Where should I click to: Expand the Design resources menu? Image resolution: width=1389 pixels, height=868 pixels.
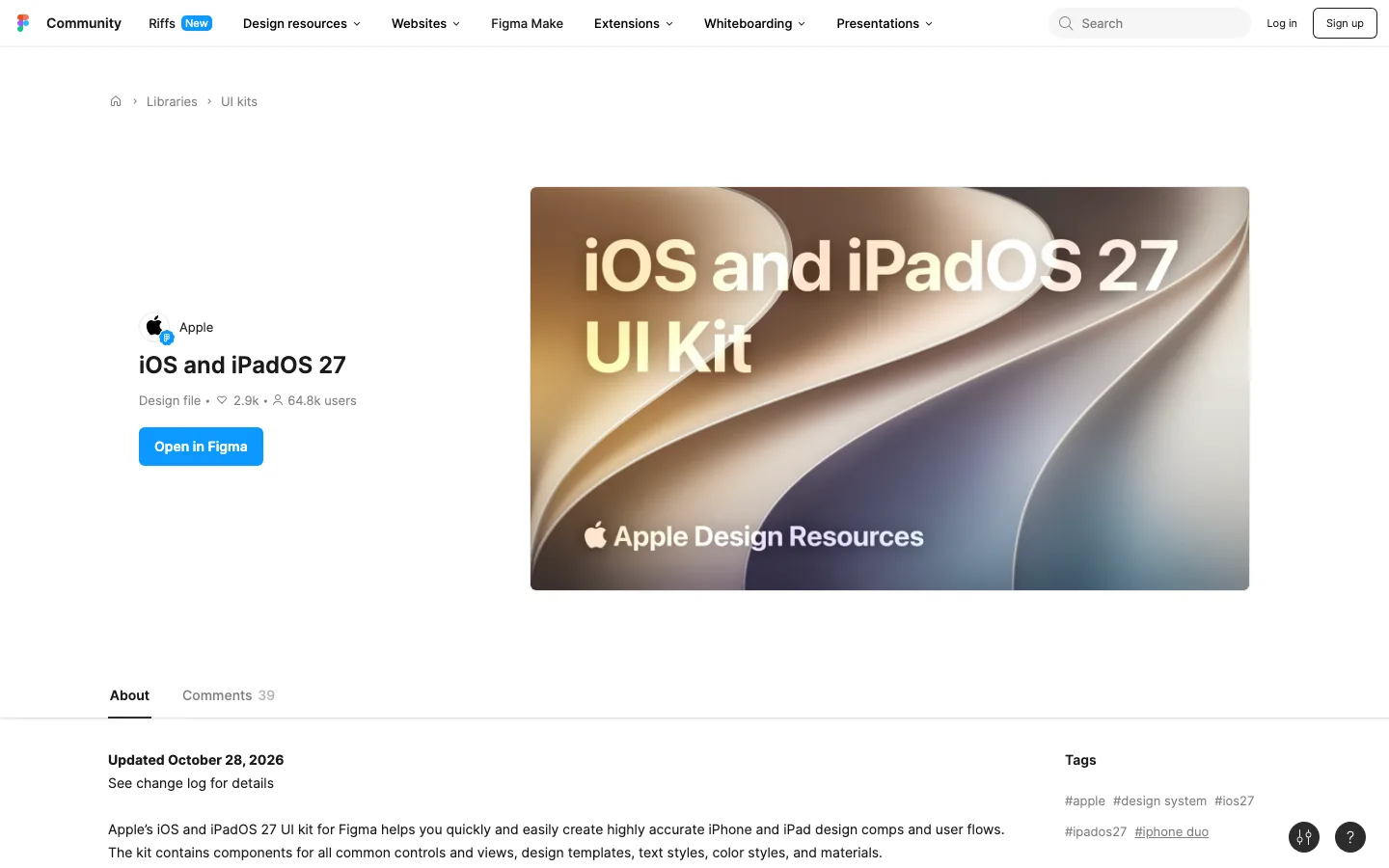click(x=302, y=23)
